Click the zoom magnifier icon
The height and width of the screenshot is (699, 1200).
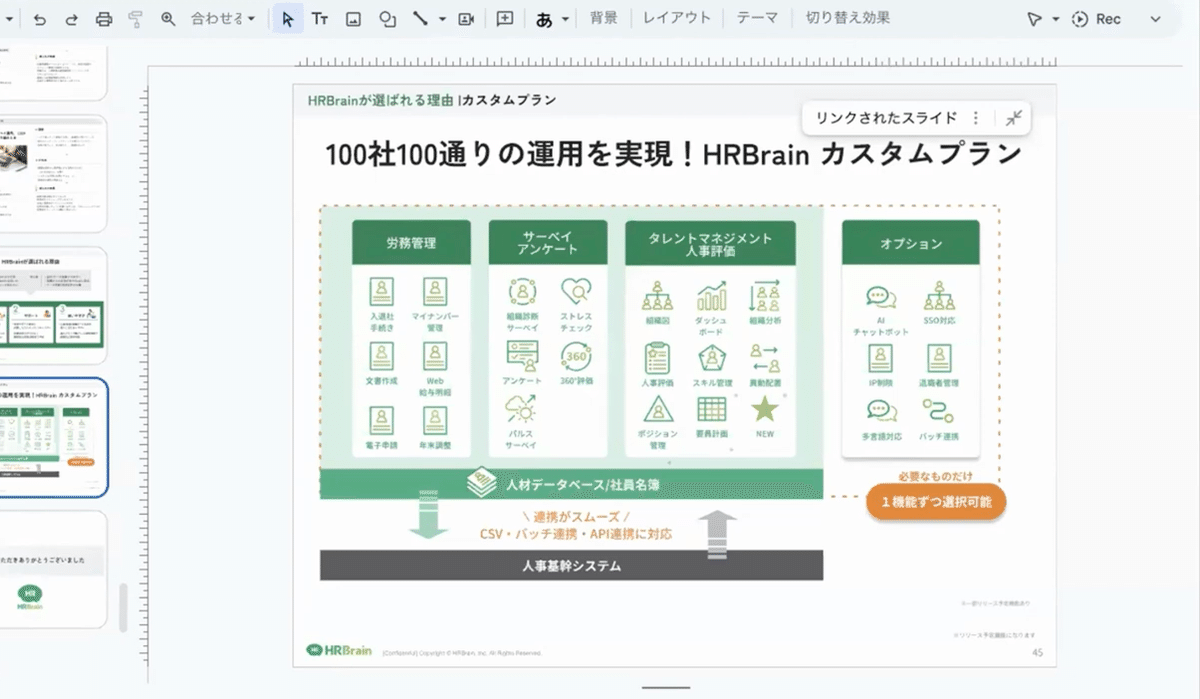[x=168, y=19]
